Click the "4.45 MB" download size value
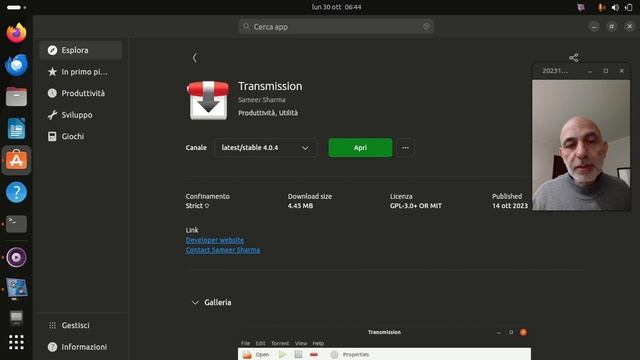Image resolution: width=640 pixels, height=360 pixels. click(x=300, y=206)
